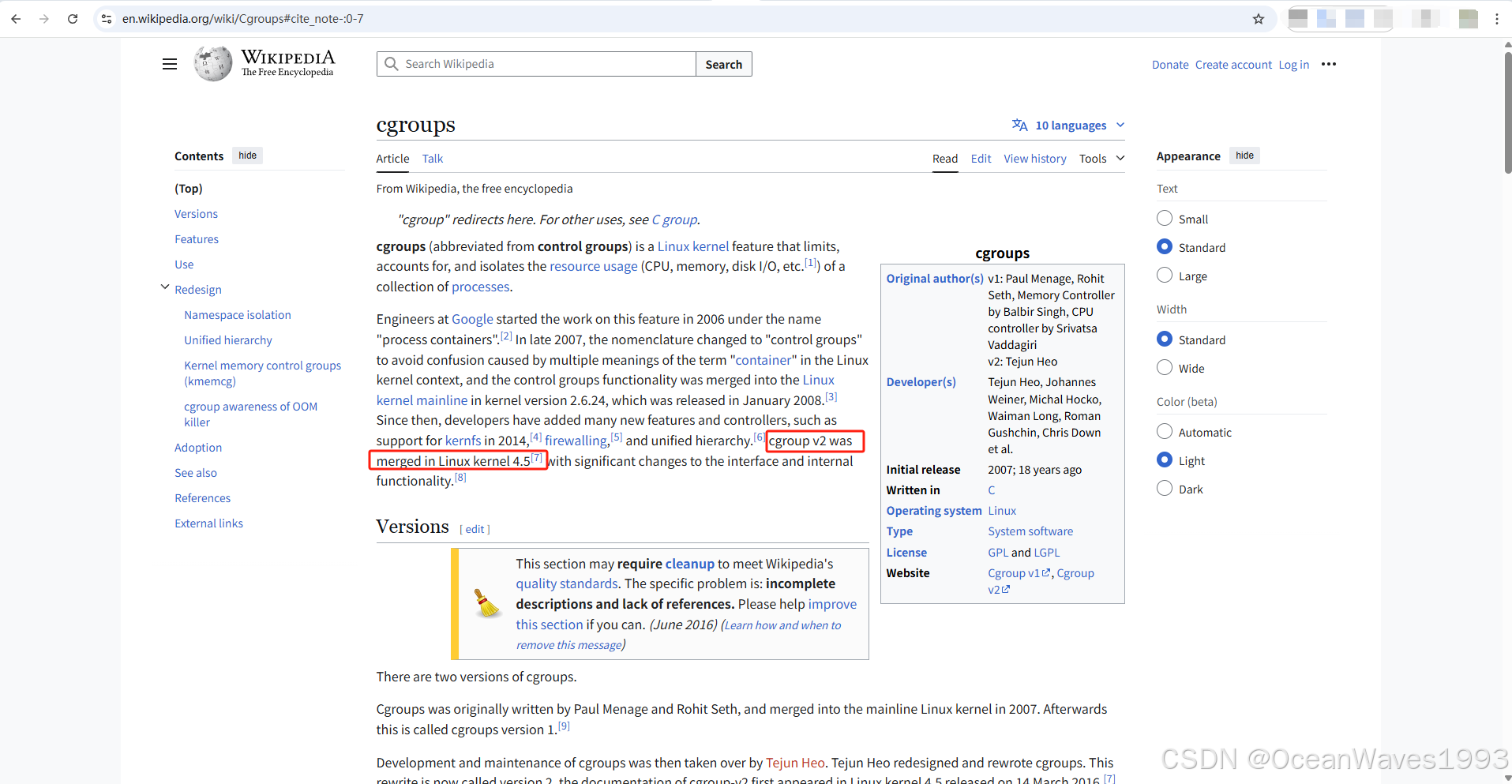Click the edit link beside Versions heading
Screen dimensions: 1512x784
(475, 529)
